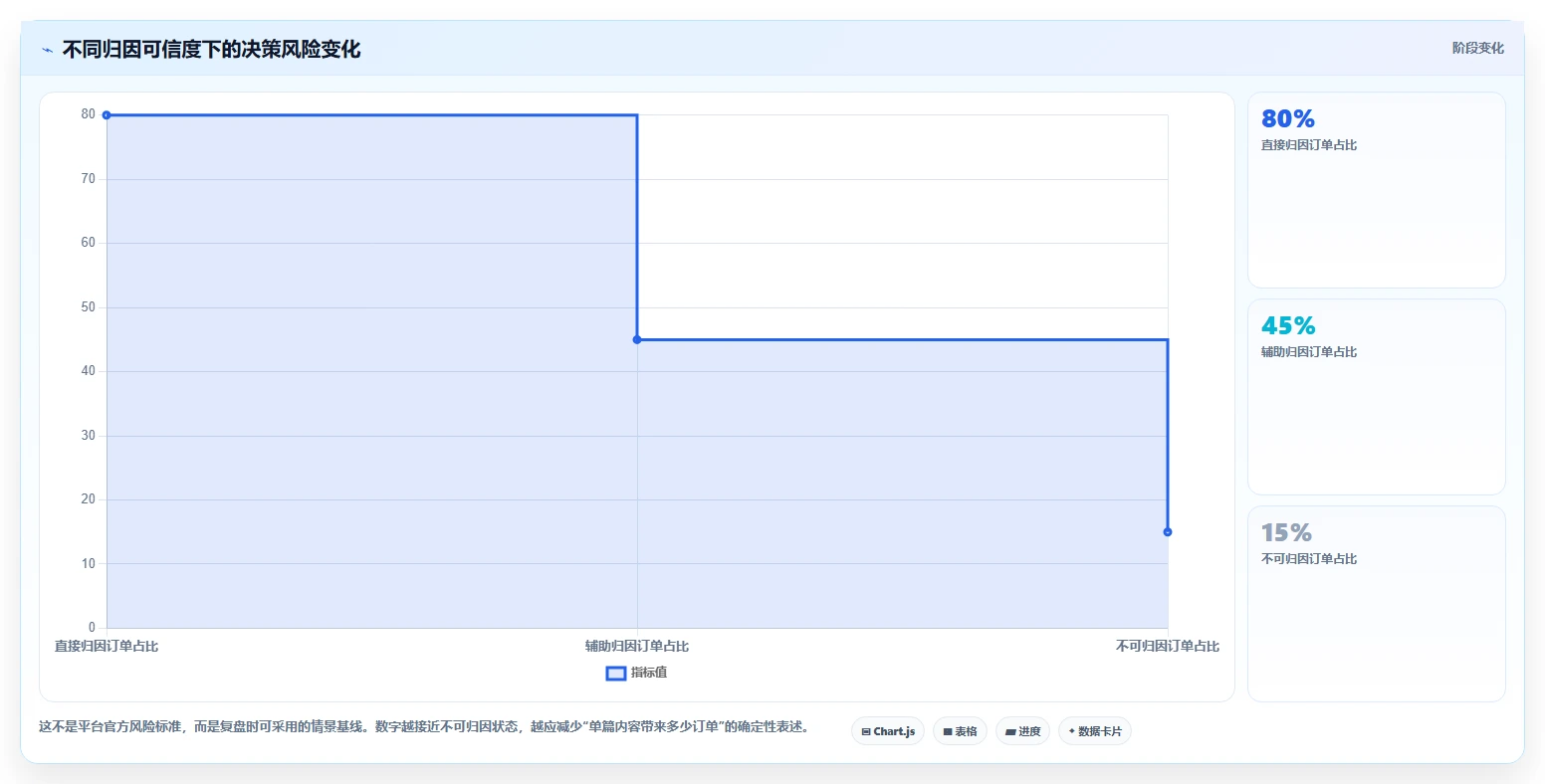The image size is (1545, 784).
Task: Click the 15% value text
Action: (x=1286, y=533)
